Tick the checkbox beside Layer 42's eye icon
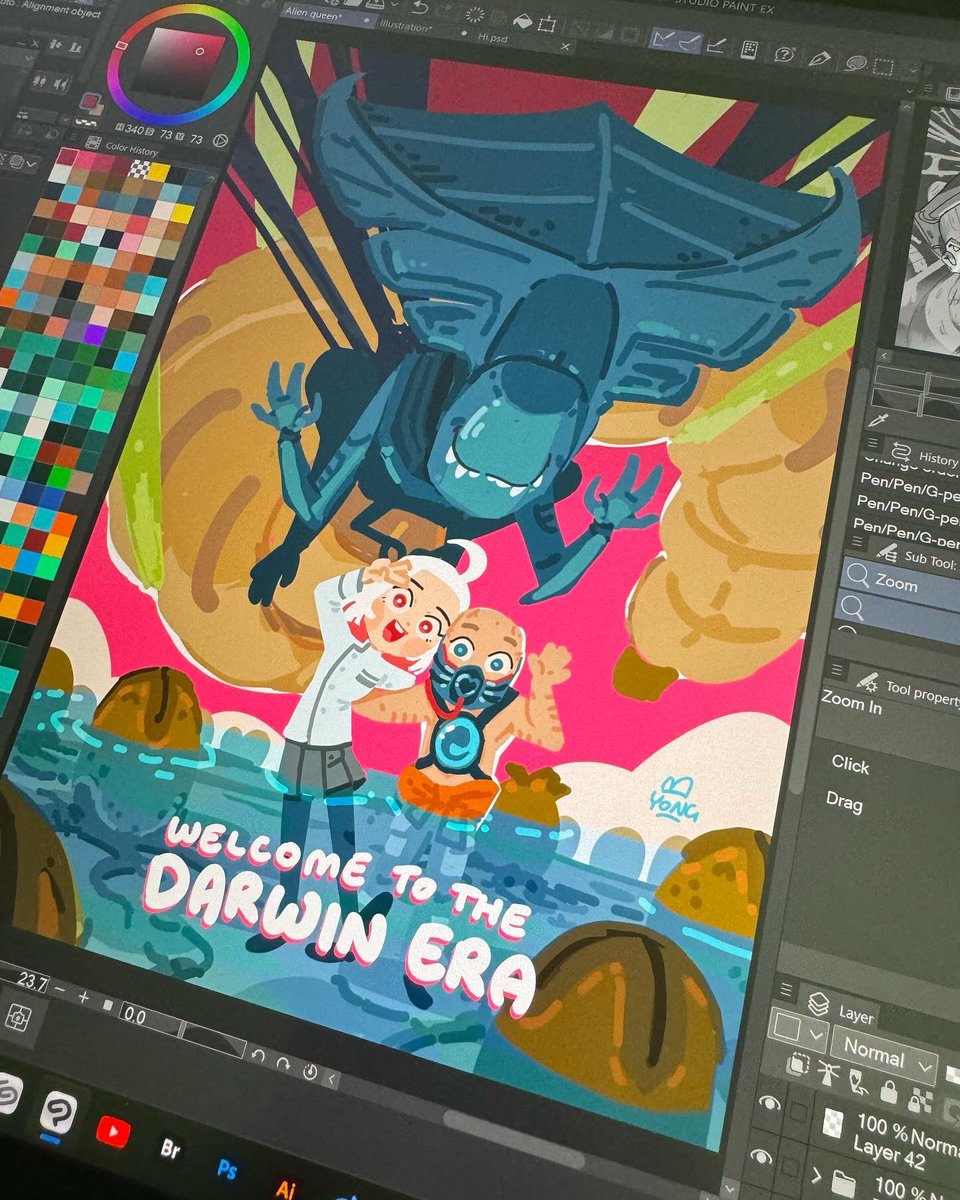The height and width of the screenshot is (1200, 960). tap(799, 1111)
